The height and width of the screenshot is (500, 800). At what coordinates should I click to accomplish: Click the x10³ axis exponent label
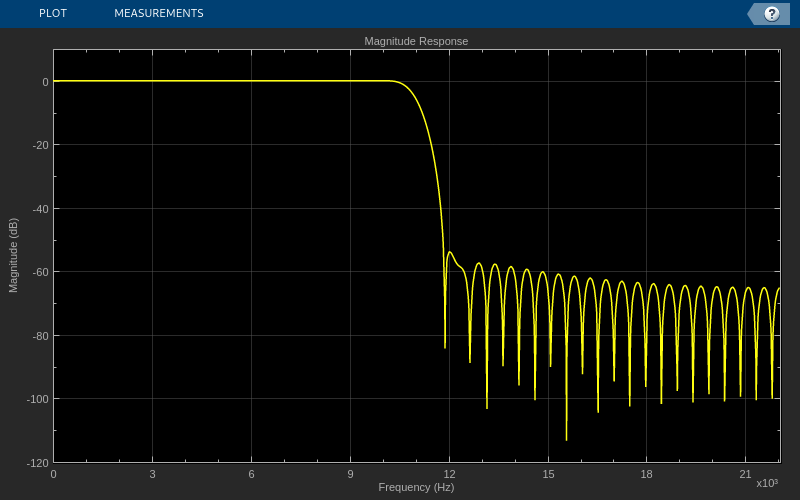pos(767,483)
